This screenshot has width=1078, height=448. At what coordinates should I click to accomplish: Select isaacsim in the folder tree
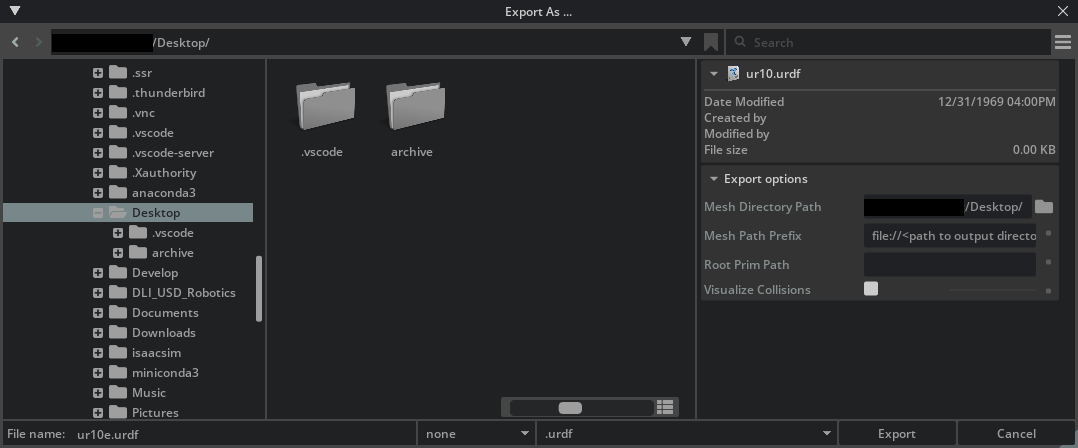click(156, 353)
